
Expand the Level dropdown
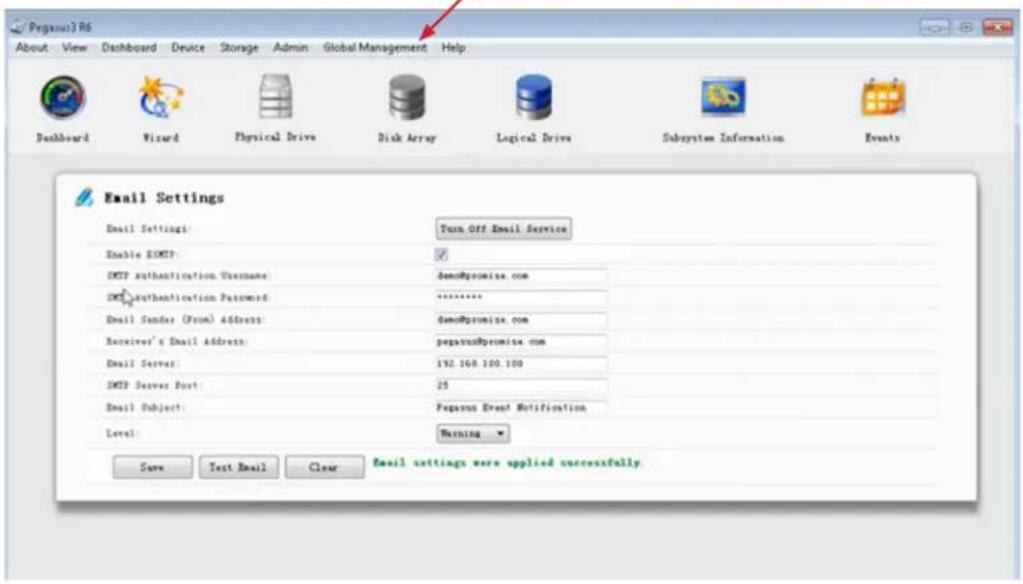click(x=473, y=433)
